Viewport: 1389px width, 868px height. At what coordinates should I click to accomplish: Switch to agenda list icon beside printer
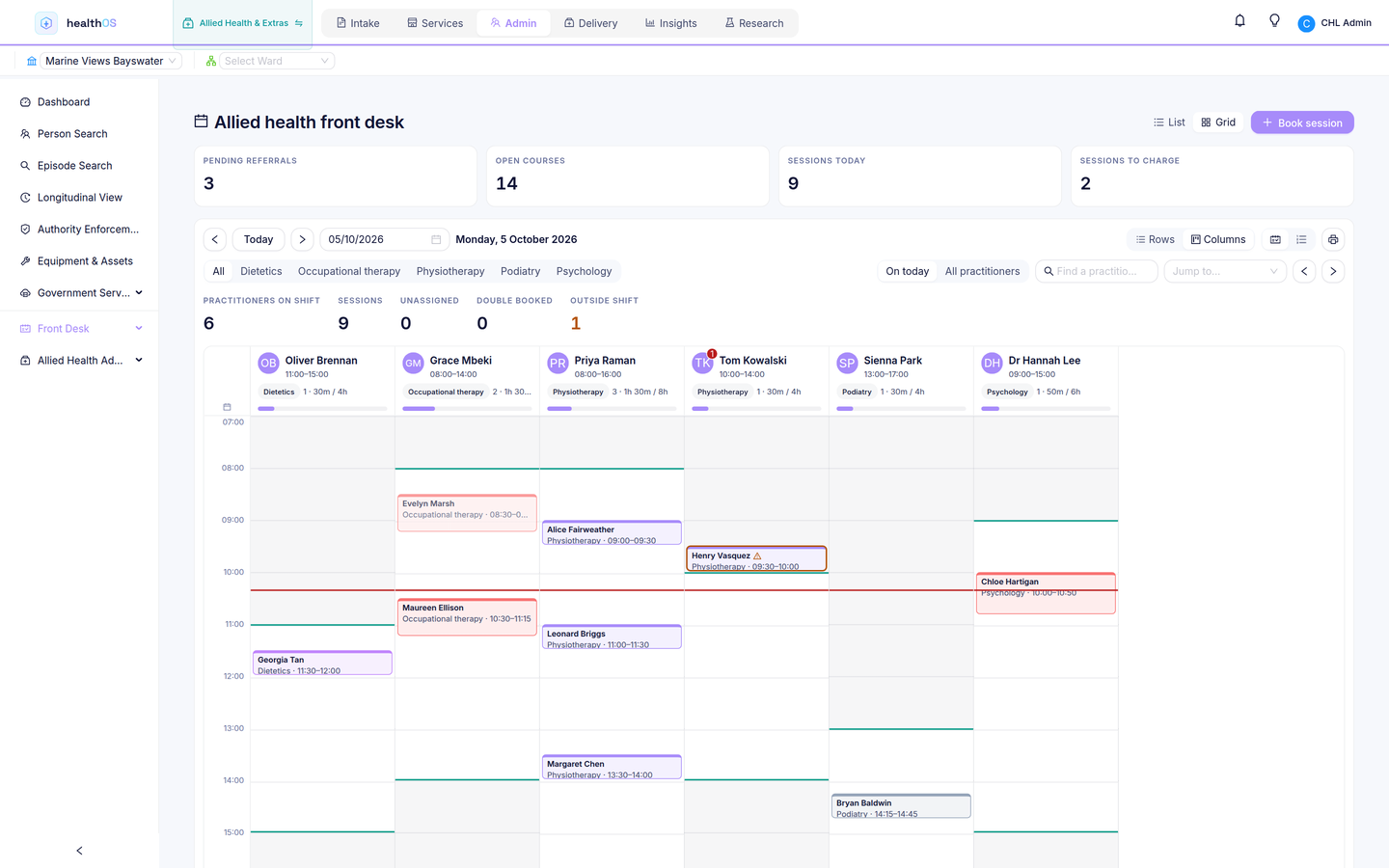(x=1301, y=239)
